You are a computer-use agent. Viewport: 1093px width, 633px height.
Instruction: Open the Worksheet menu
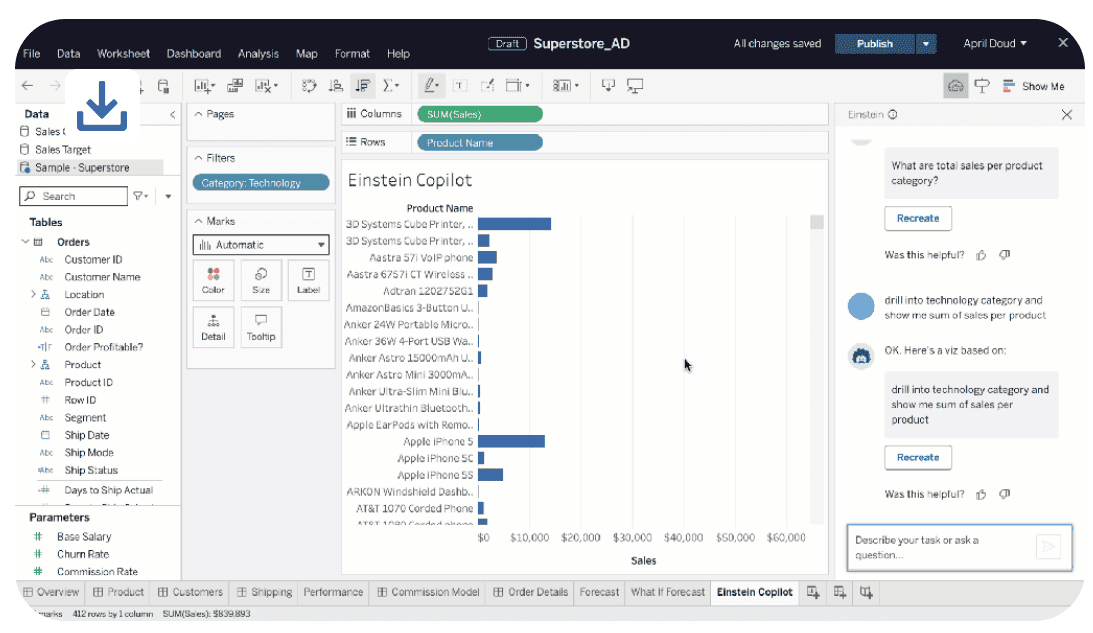pyautogui.click(x=123, y=54)
